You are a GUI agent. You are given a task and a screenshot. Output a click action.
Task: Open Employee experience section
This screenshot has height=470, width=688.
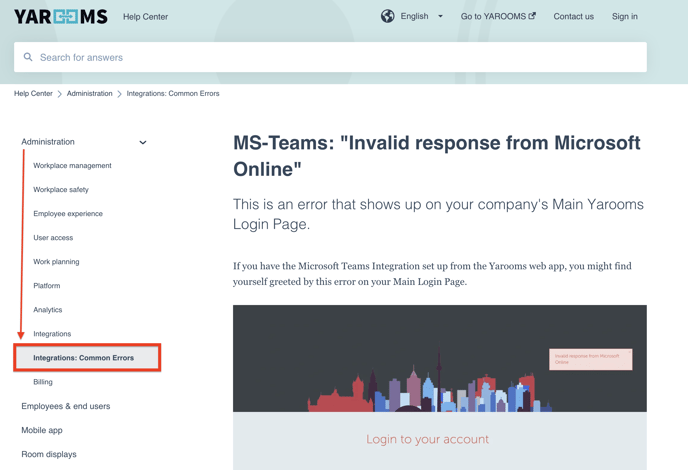point(68,214)
